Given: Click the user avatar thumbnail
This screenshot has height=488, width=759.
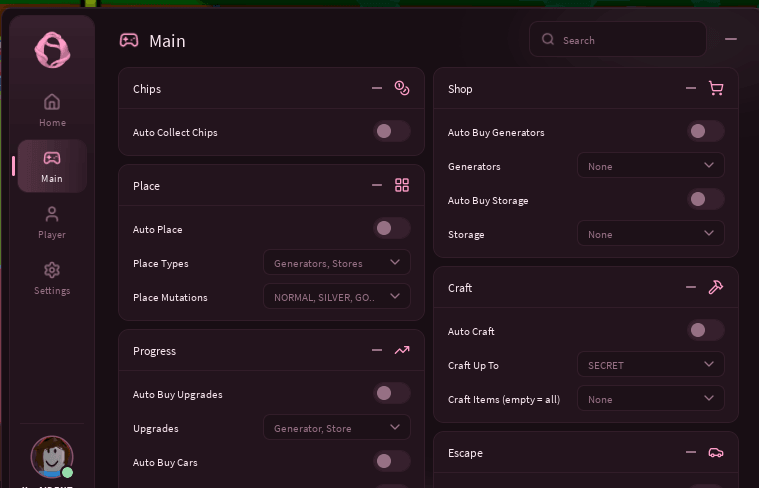Looking at the screenshot, I should point(52,457).
